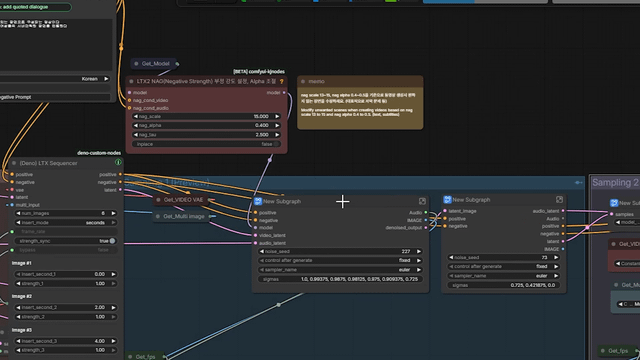Click the Get_VIDEO VAE node label
This screenshot has width=640, height=360.
[x=183, y=200]
